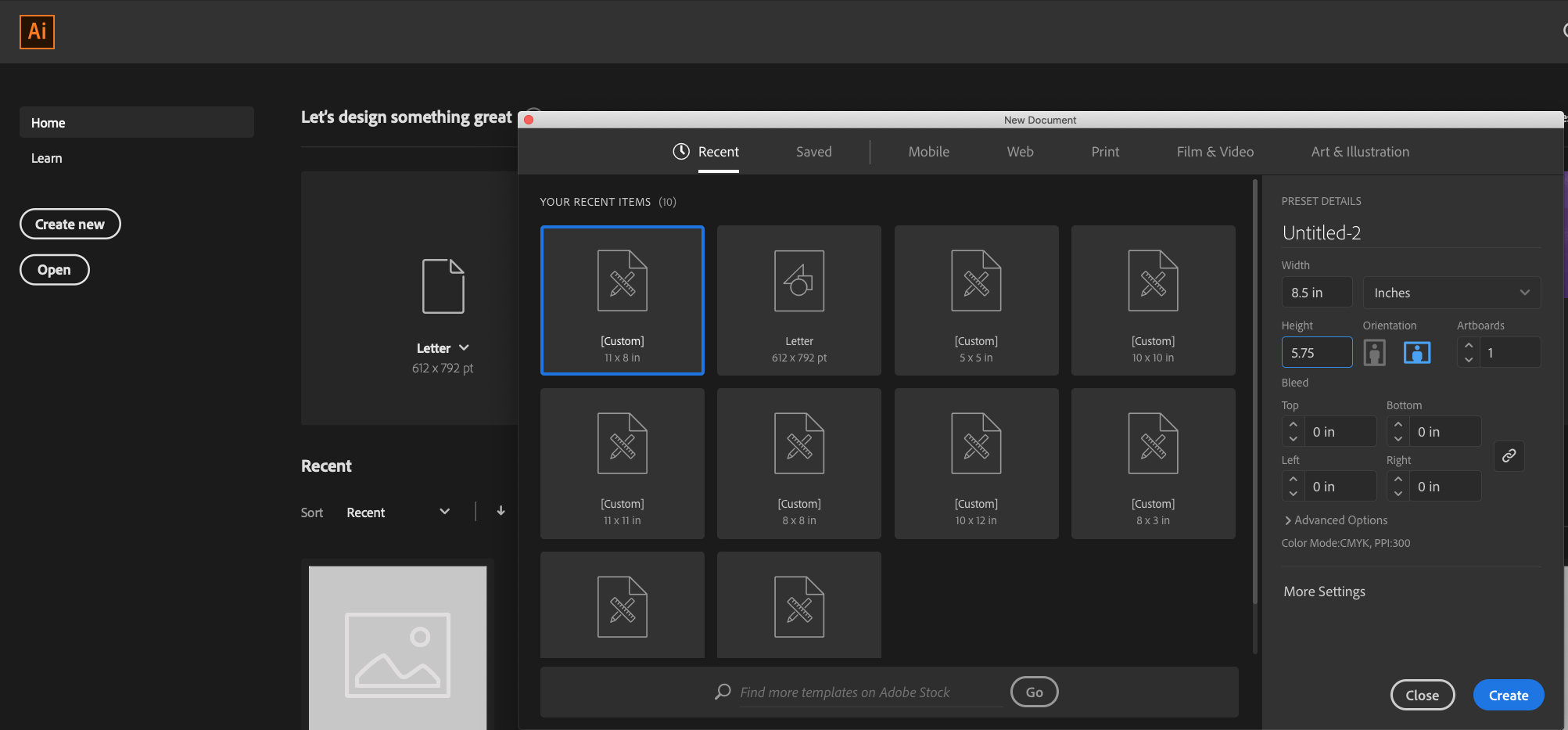Screen dimensions: 1568x730
Task: Open the Print tab
Action: pyautogui.click(x=1105, y=152)
